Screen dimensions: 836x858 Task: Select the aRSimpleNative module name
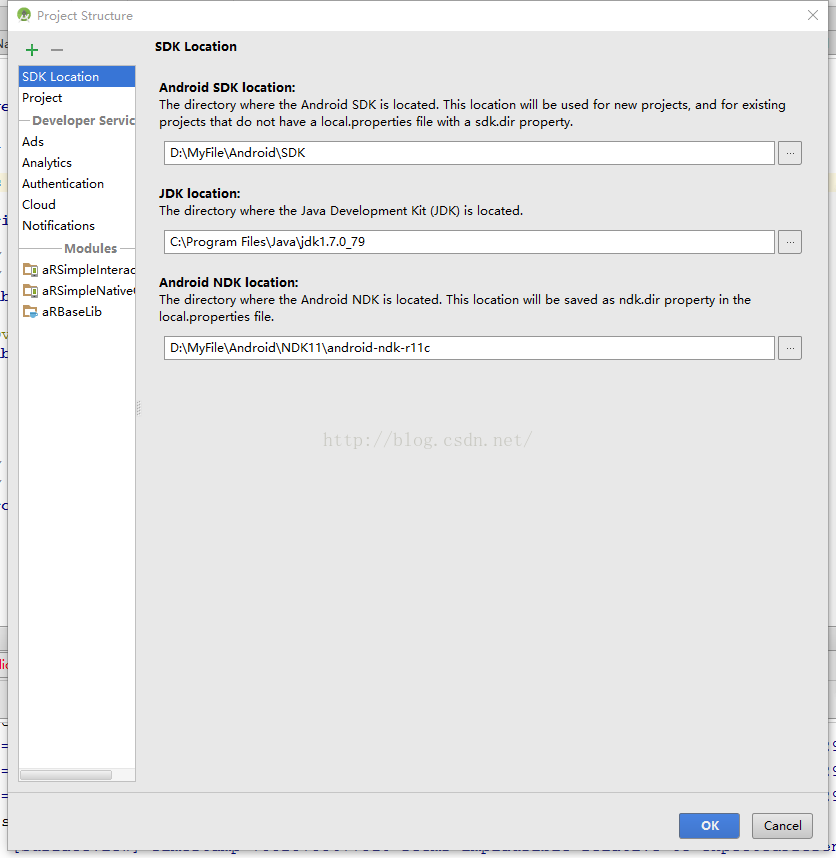click(88, 291)
